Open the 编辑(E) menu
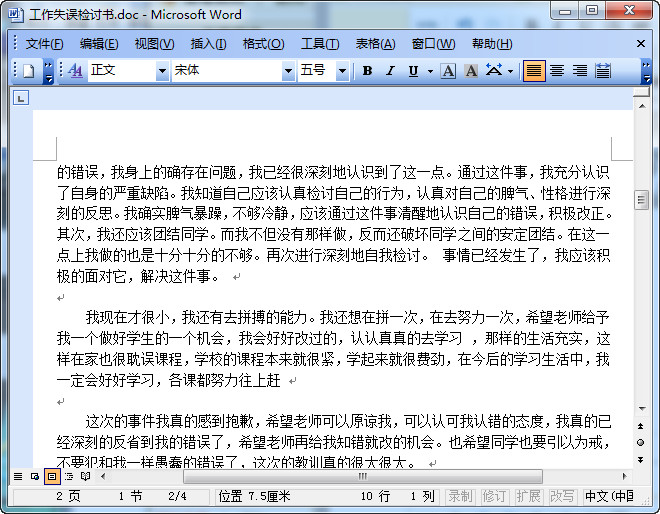660x514 pixels. pos(99,44)
